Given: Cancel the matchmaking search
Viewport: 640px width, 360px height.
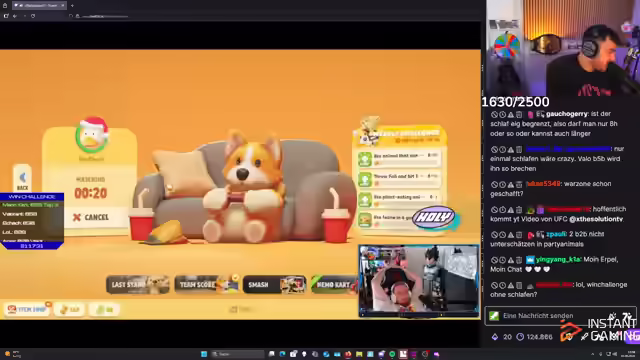Looking at the screenshot, I should 91,217.
